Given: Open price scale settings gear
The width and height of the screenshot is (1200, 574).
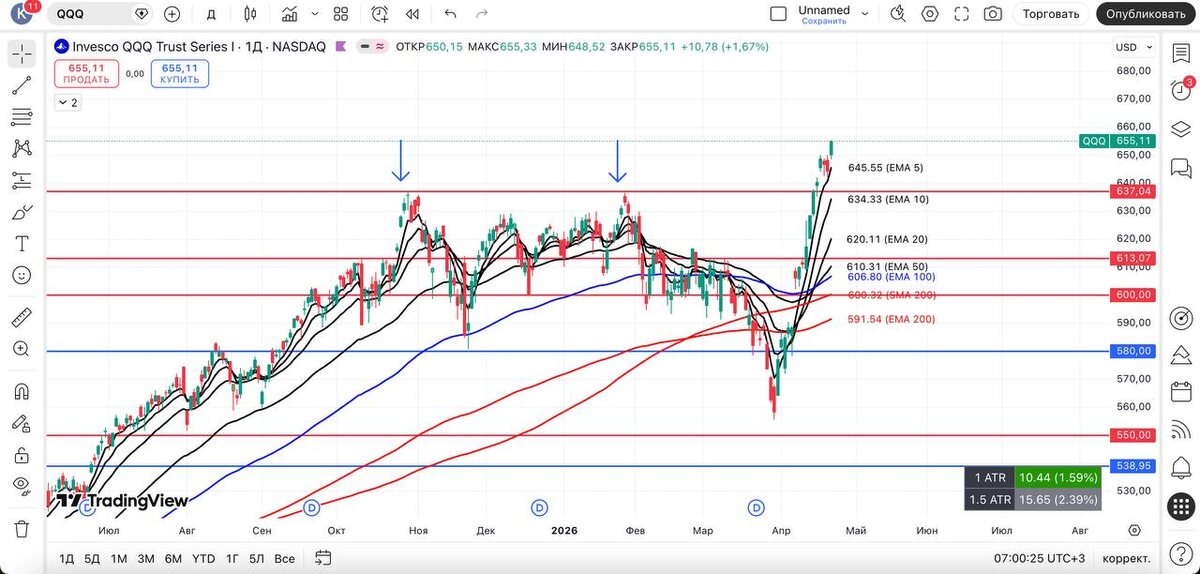Looking at the screenshot, I should click(1134, 530).
